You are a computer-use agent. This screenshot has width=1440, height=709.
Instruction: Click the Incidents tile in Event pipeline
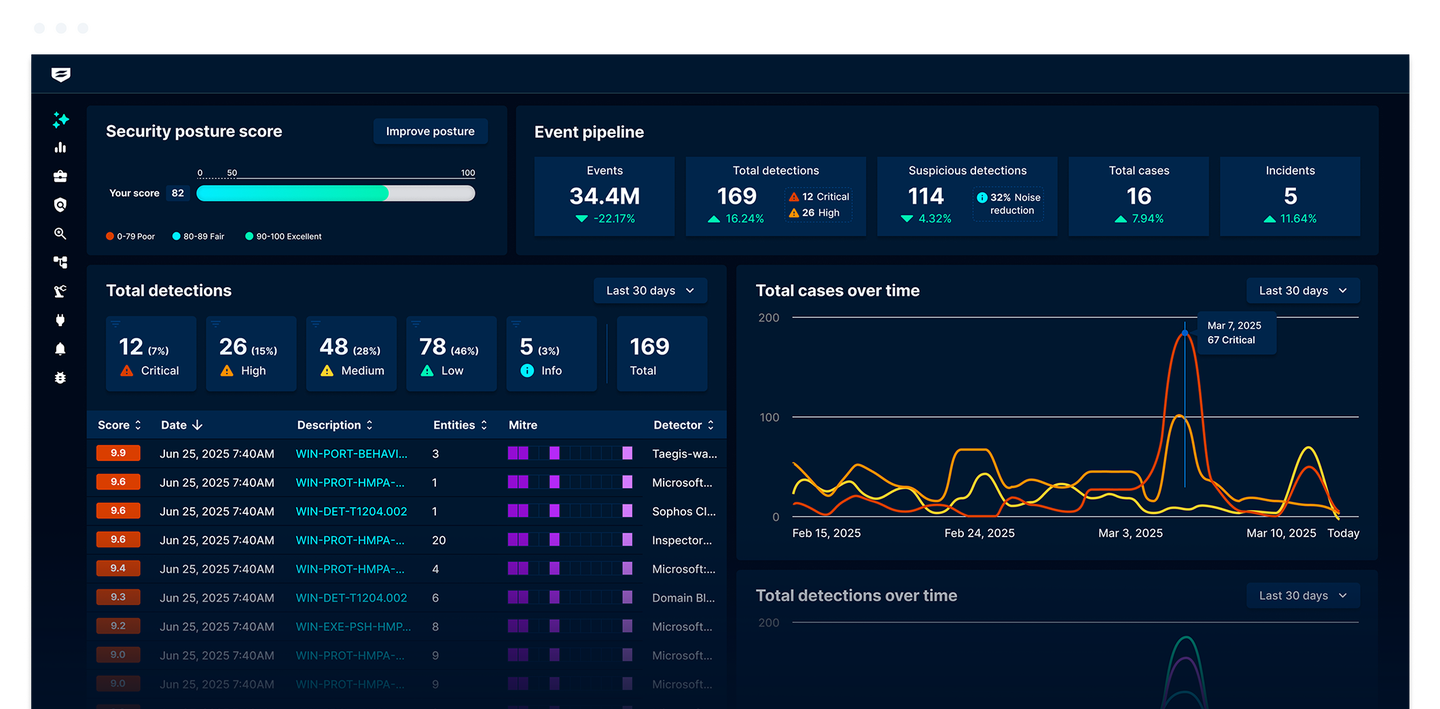[1290, 196]
